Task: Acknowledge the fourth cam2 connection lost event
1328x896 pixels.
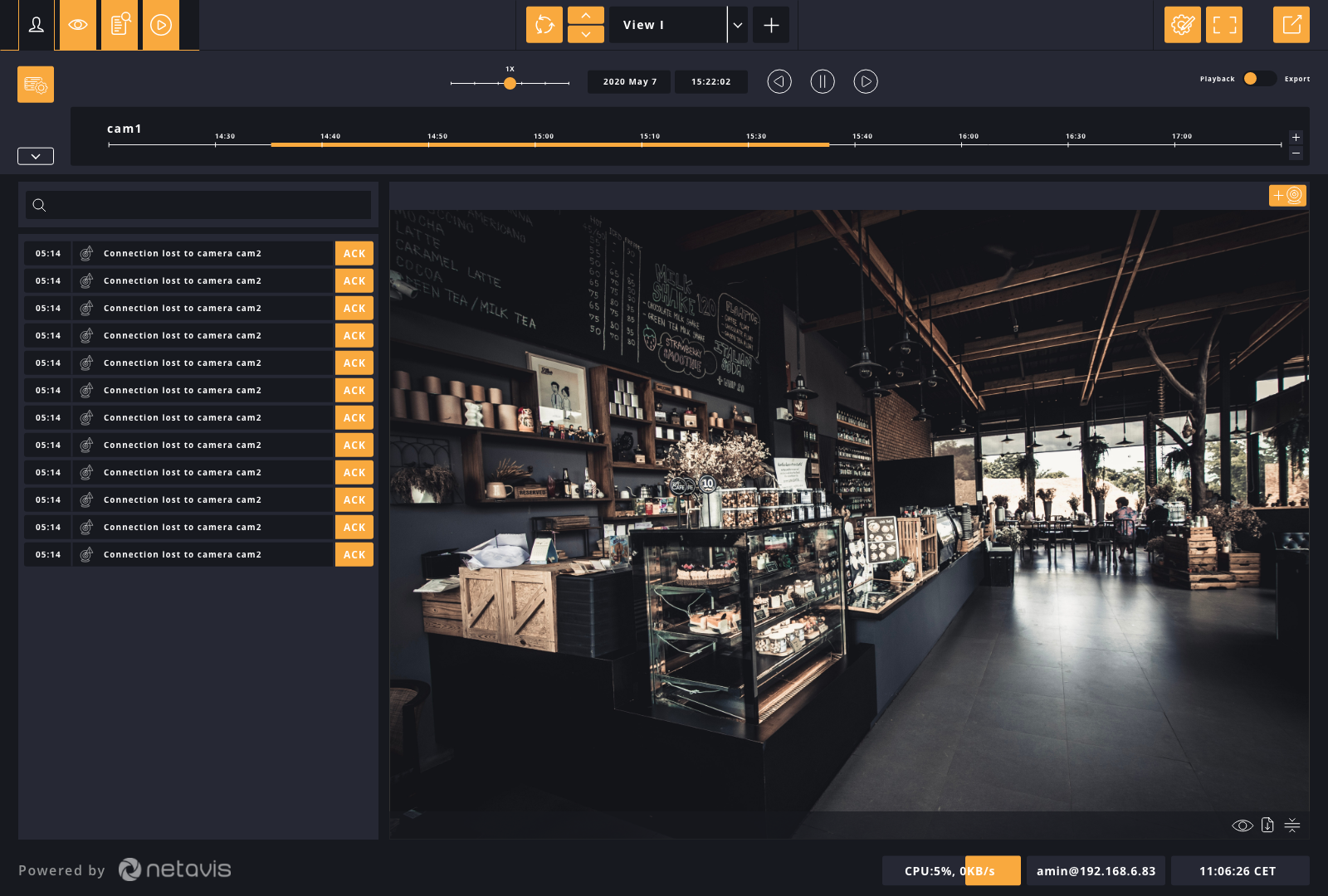Action: point(354,336)
